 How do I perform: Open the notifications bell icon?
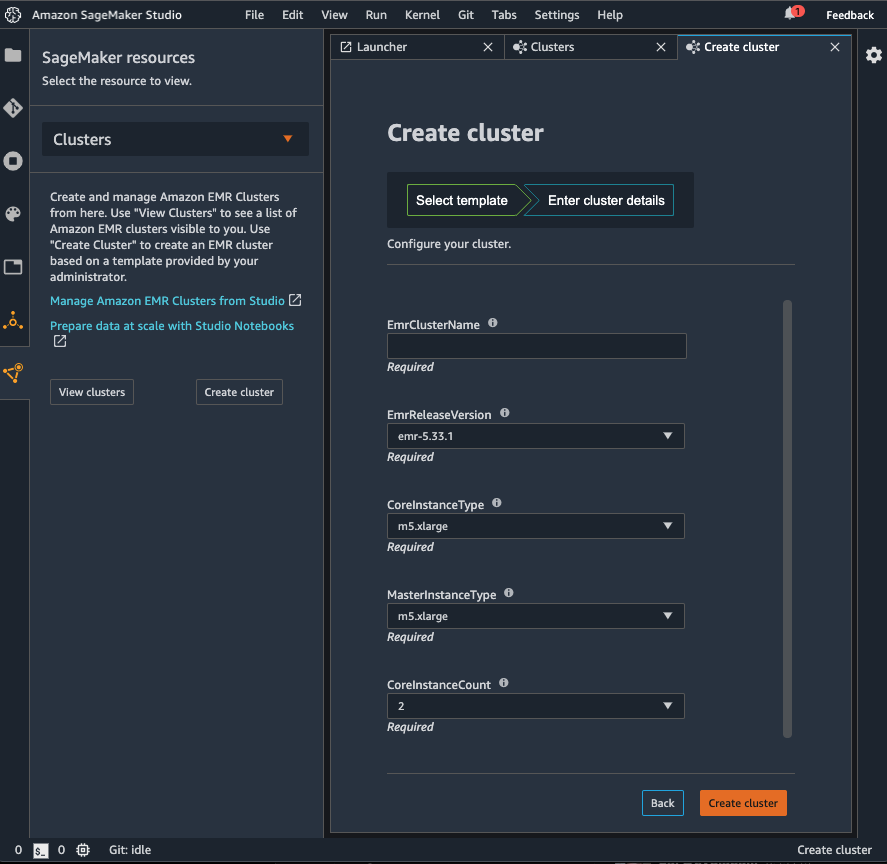coord(790,14)
